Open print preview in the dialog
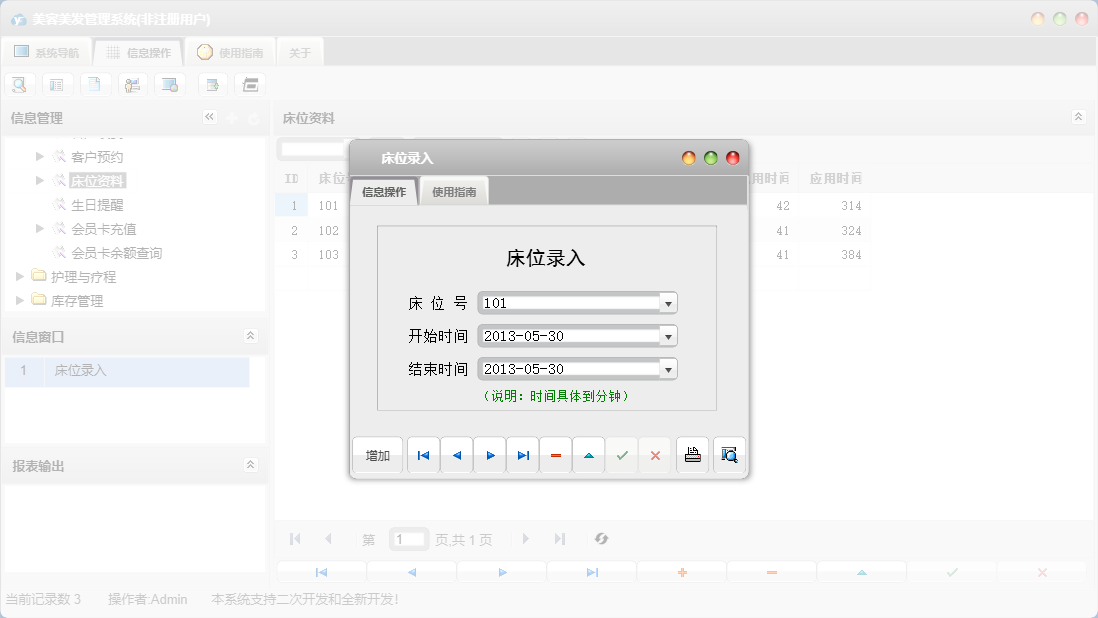 (728, 455)
